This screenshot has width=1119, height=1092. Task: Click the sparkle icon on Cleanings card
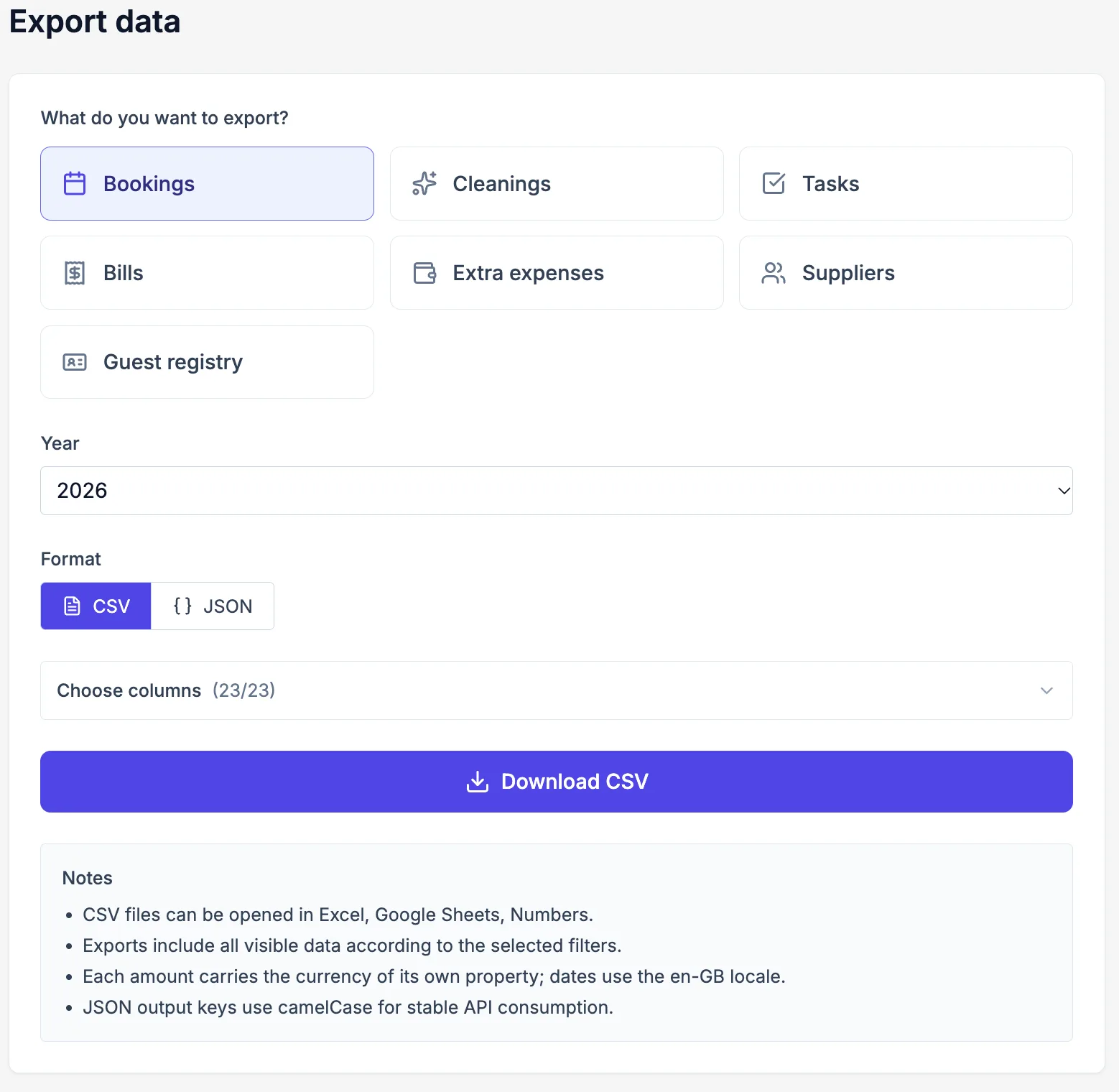tap(424, 184)
